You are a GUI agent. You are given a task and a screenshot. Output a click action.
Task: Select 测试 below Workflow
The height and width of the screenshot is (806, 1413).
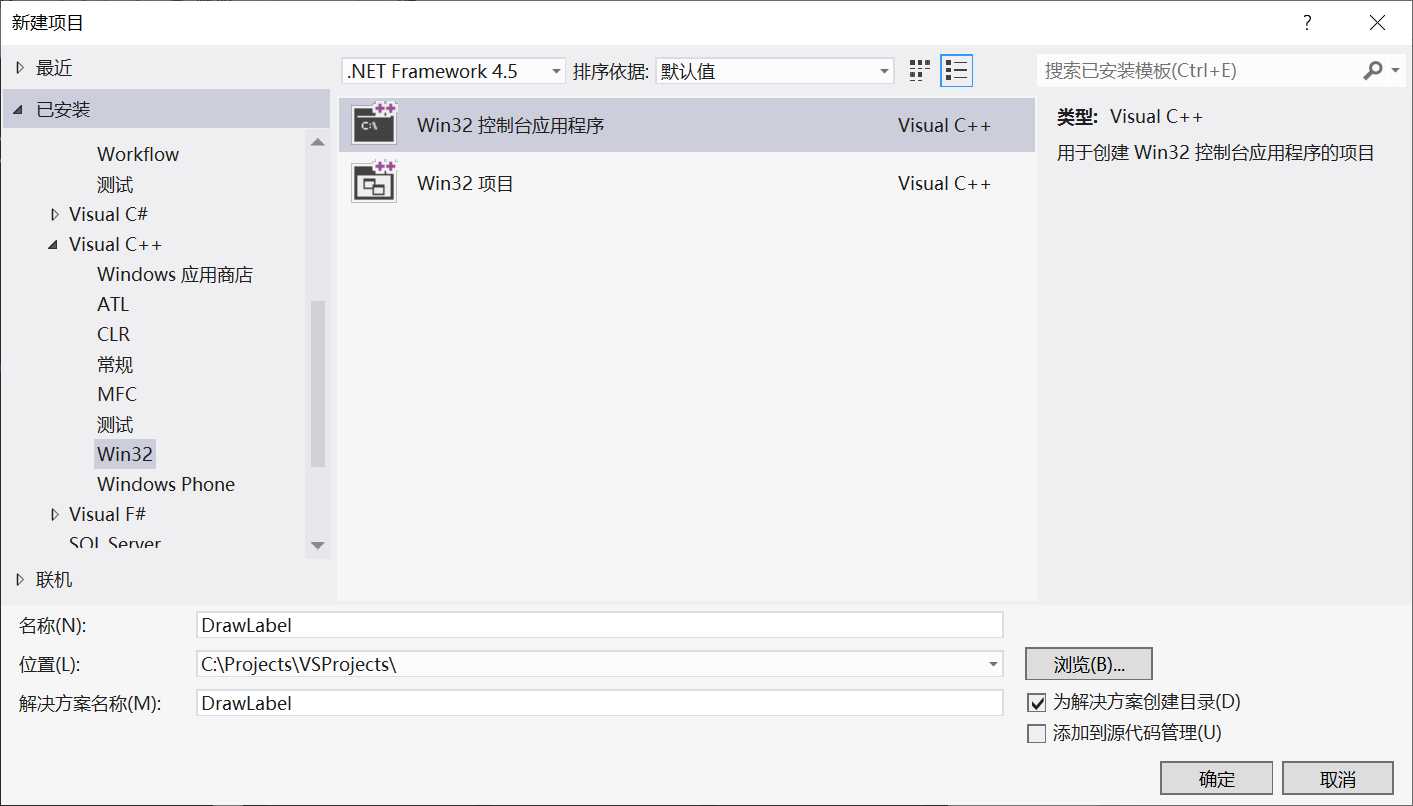(x=115, y=184)
